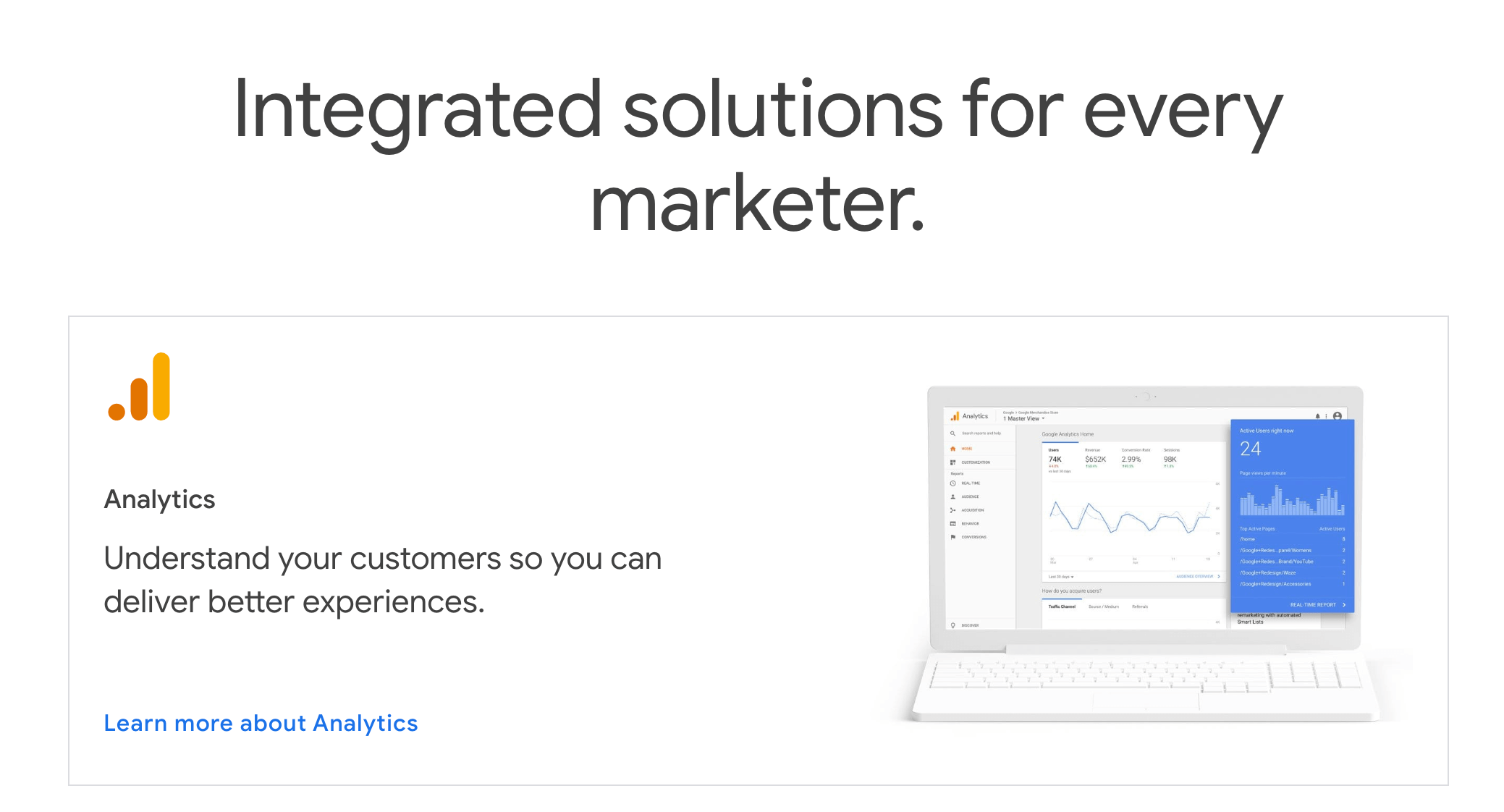
Task: Open the Audience person icon in sidebar
Action: pos(952,497)
